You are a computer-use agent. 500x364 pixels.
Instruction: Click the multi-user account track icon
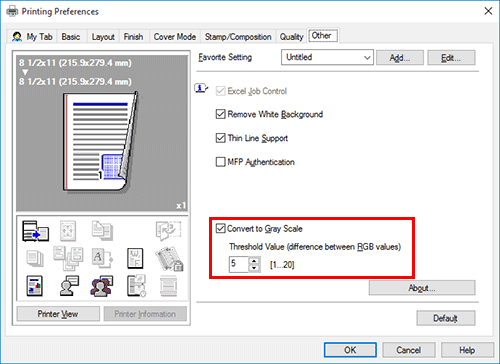[x=101, y=286]
